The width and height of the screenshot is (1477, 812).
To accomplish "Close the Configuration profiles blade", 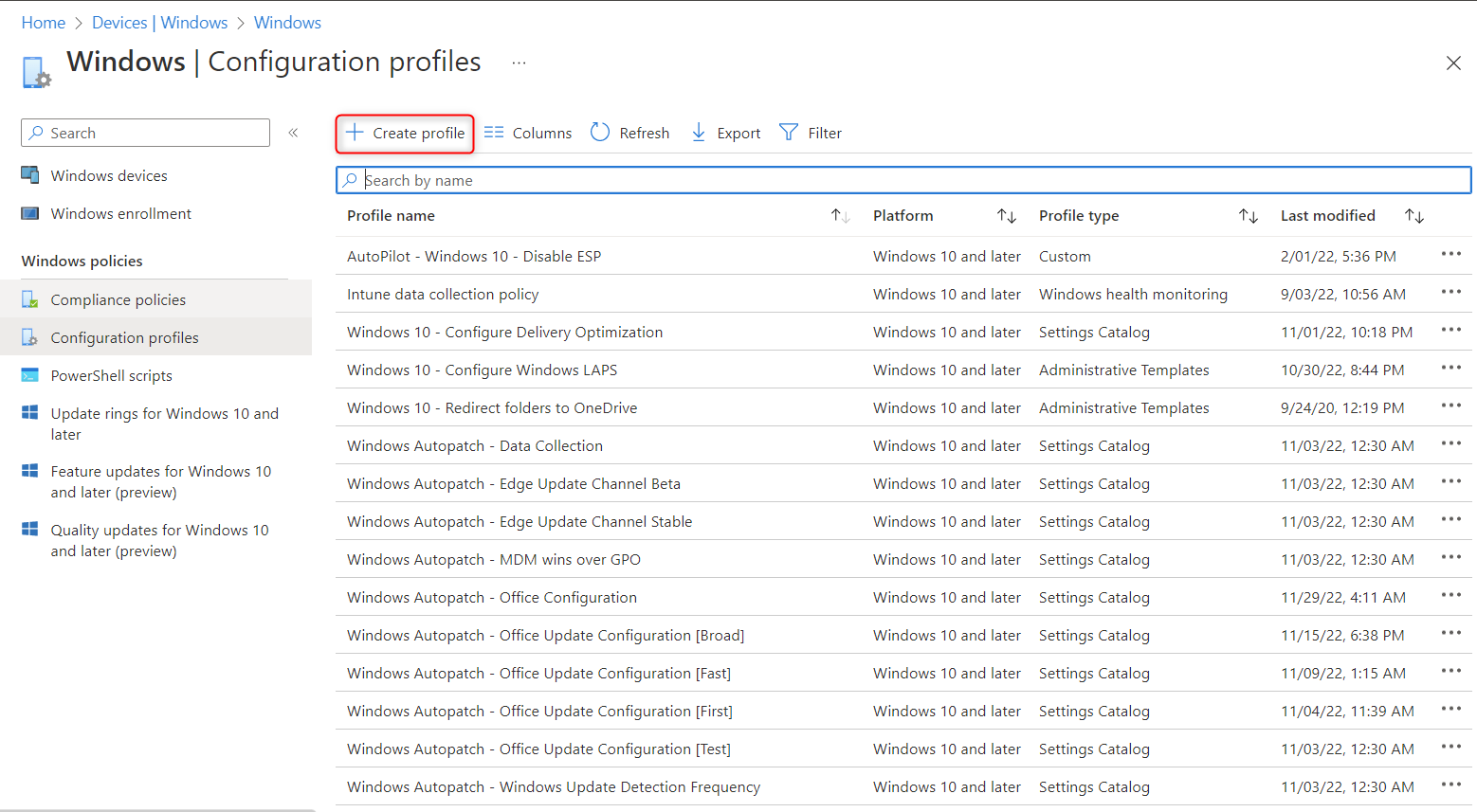I will pos(1453,63).
